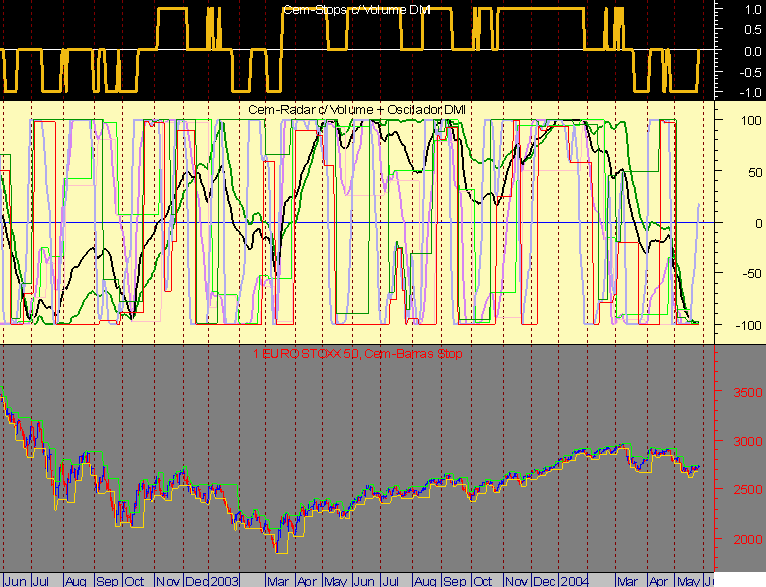Click the '1 EURO STOXX 50, Cem-Barras Stop' title
Viewport: 766px width, 587px height.
point(358,354)
